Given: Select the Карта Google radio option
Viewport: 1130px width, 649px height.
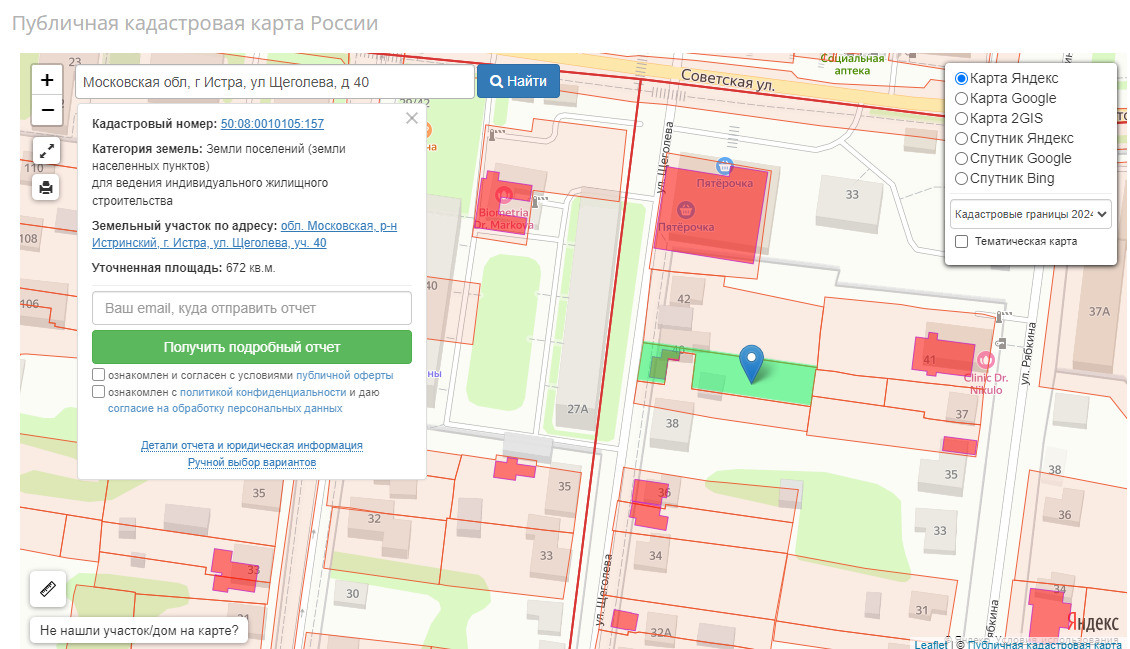Looking at the screenshot, I should click(x=962, y=98).
